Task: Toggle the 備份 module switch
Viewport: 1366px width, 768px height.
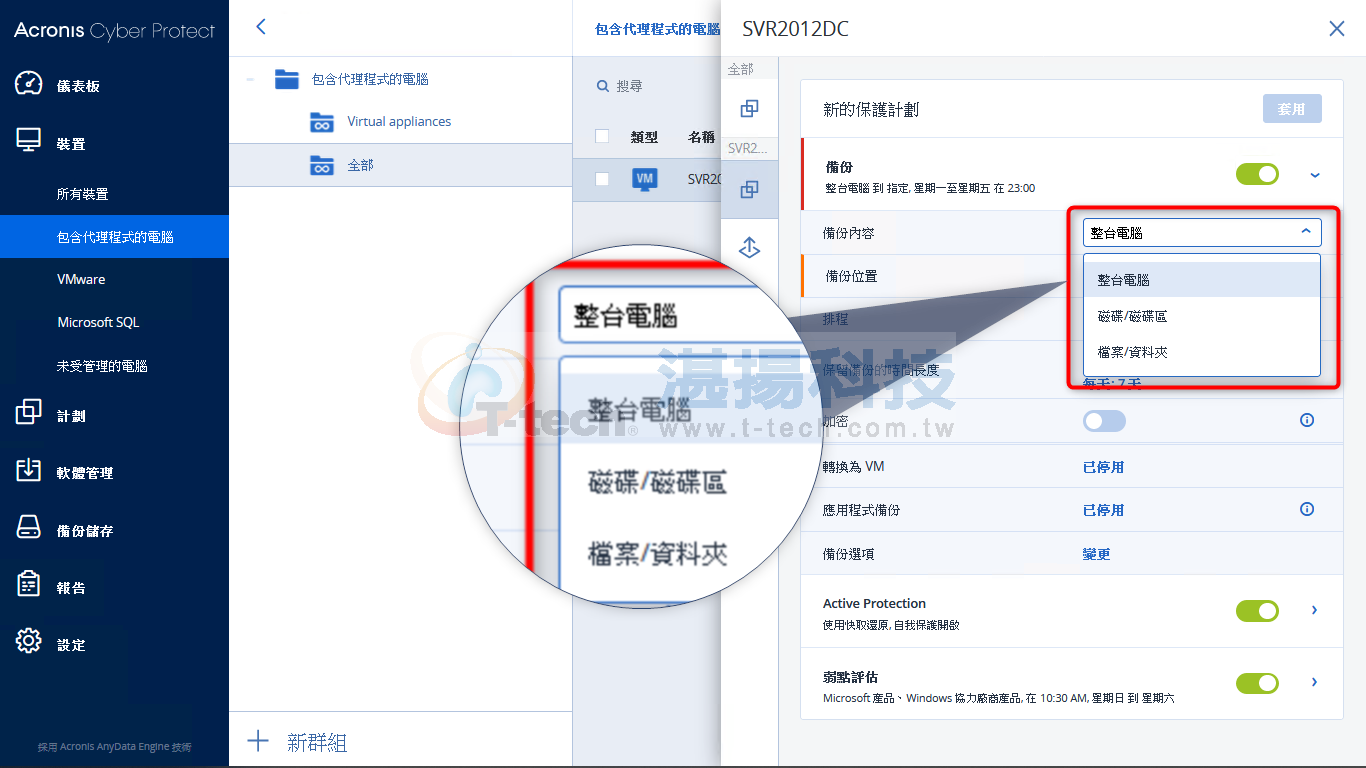Action: click(x=1257, y=174)
